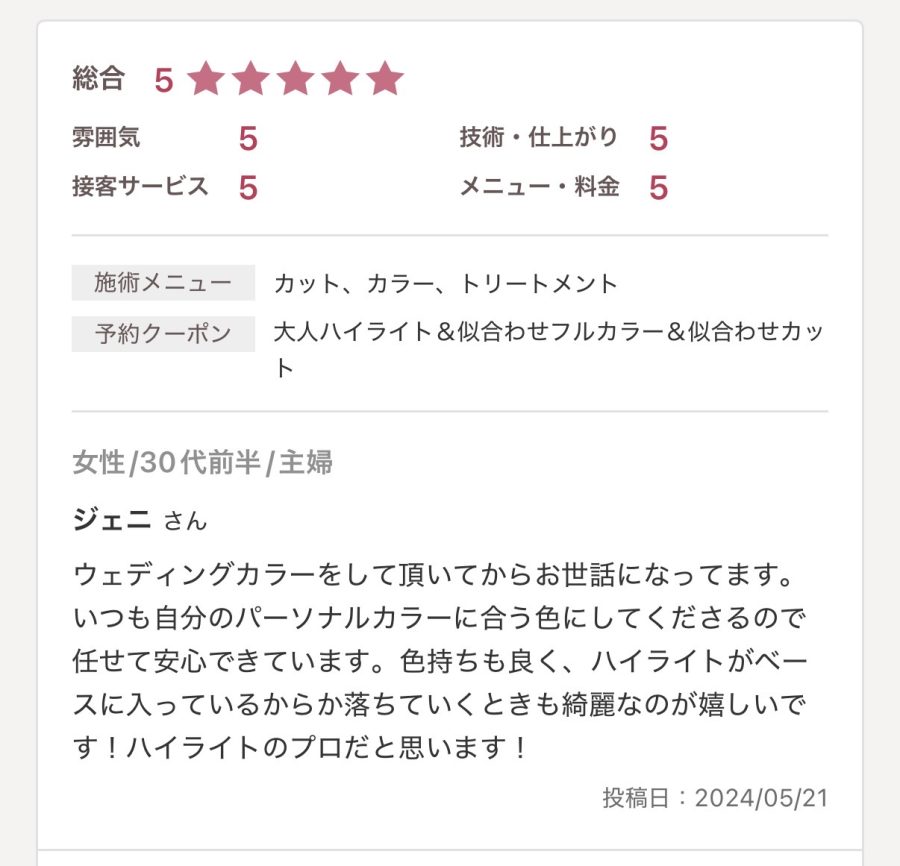Select the 総合 label
The width and height of the screenshot is (900, 866).
pyautogui.click(x=98, y=79)
